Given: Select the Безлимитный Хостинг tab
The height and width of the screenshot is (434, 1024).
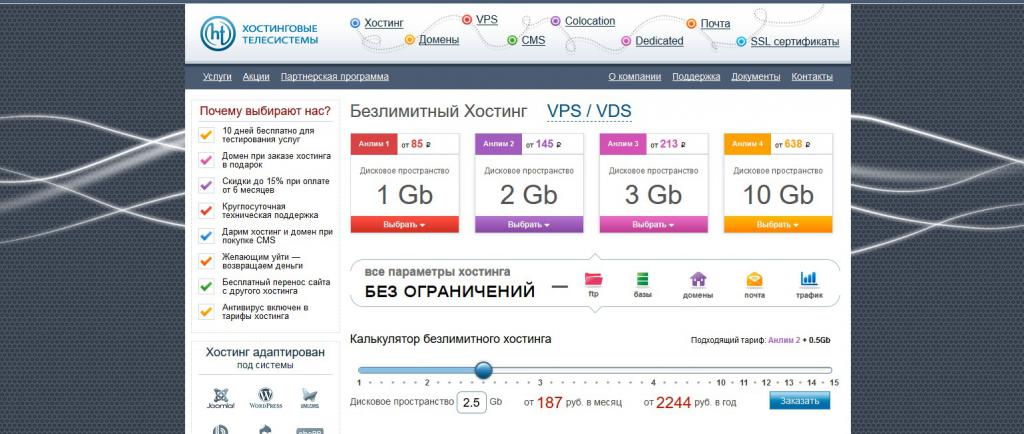Looking at the screenshot, I should (x=438, y=111).
